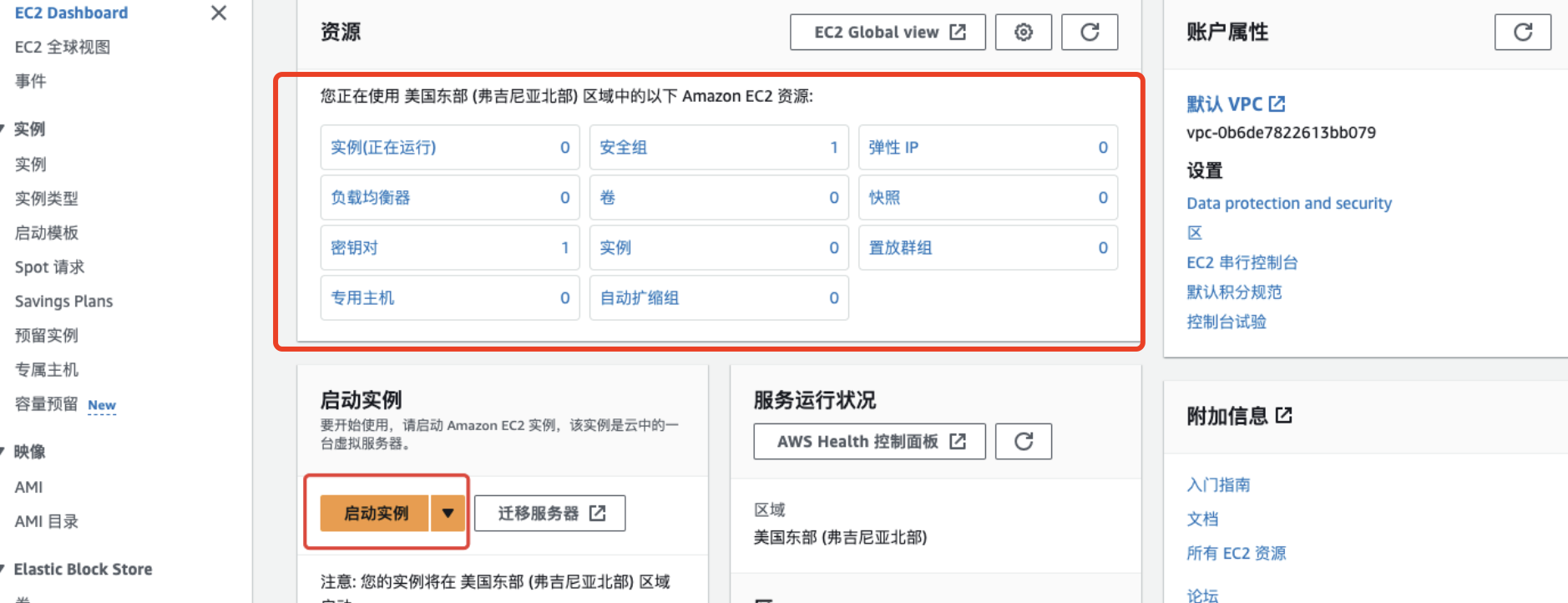Open 默认积分规范 link
Image resolution: width=1568 pixels, height=603 pixels.
1234,291
